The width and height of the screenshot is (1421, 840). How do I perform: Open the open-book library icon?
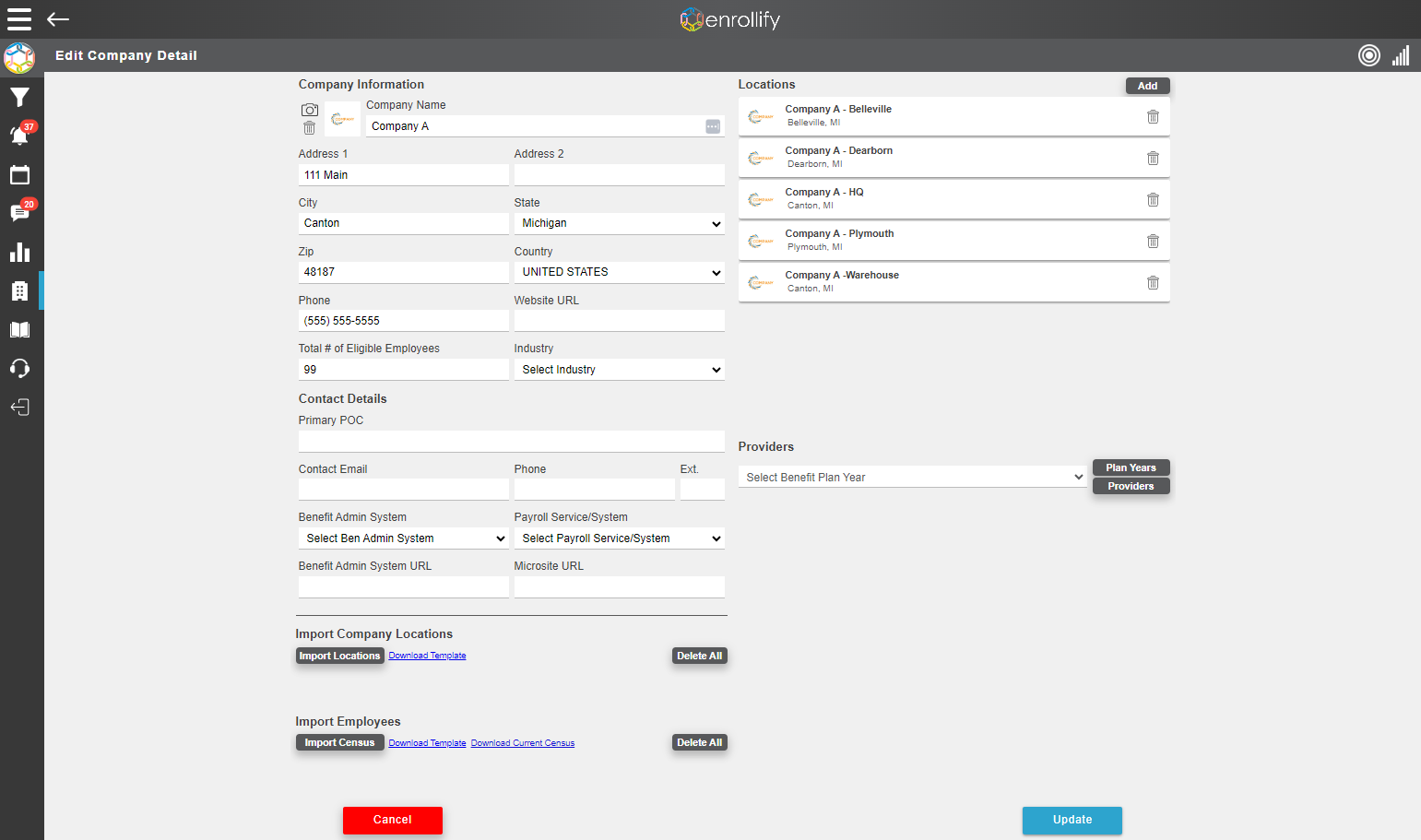(19, 330)
